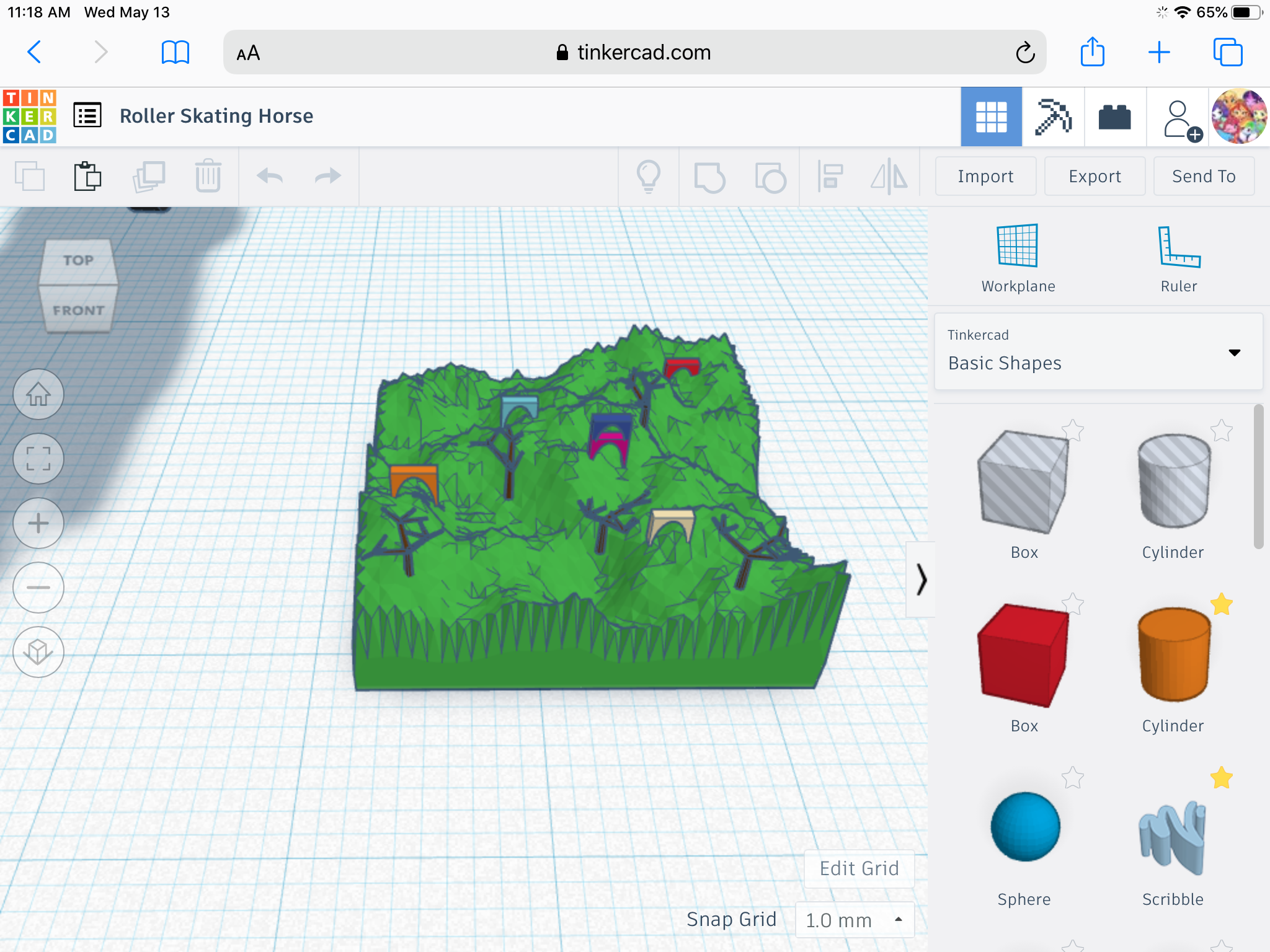The width and height of the screenshot is (1270, 952).
Task: Switch to 3D design grid view
Action: 991,117
